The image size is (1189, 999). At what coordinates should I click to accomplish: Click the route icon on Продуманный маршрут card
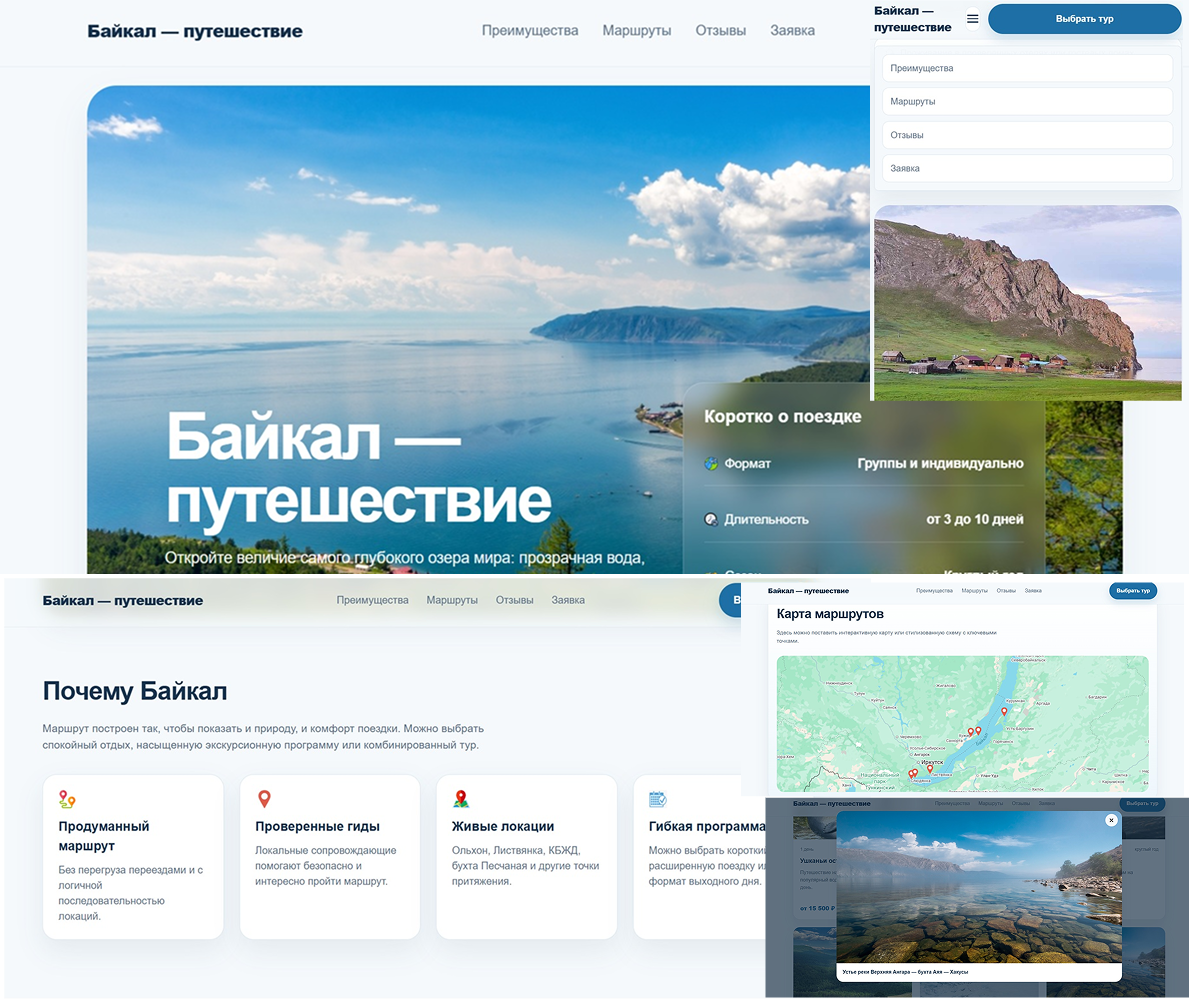pos(67,799)
